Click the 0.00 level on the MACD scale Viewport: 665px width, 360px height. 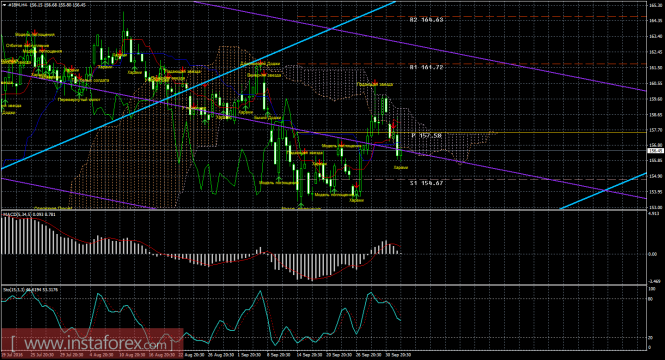[x=652, y=254]
